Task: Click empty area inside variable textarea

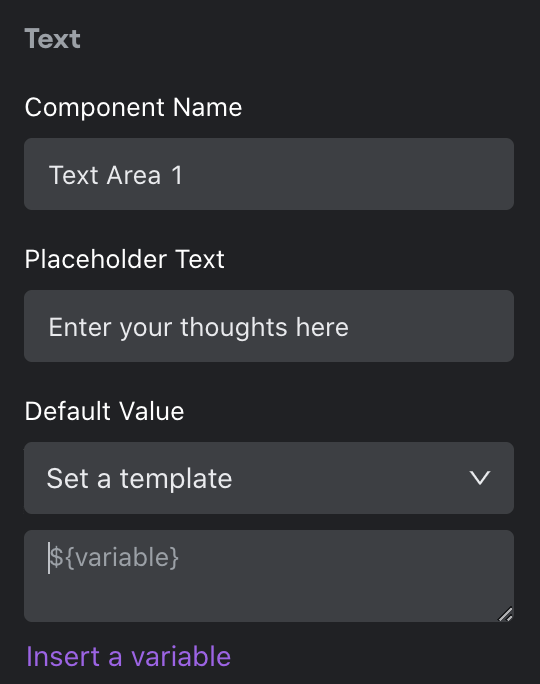Action: pyautogui.click(x=305, y=593)
